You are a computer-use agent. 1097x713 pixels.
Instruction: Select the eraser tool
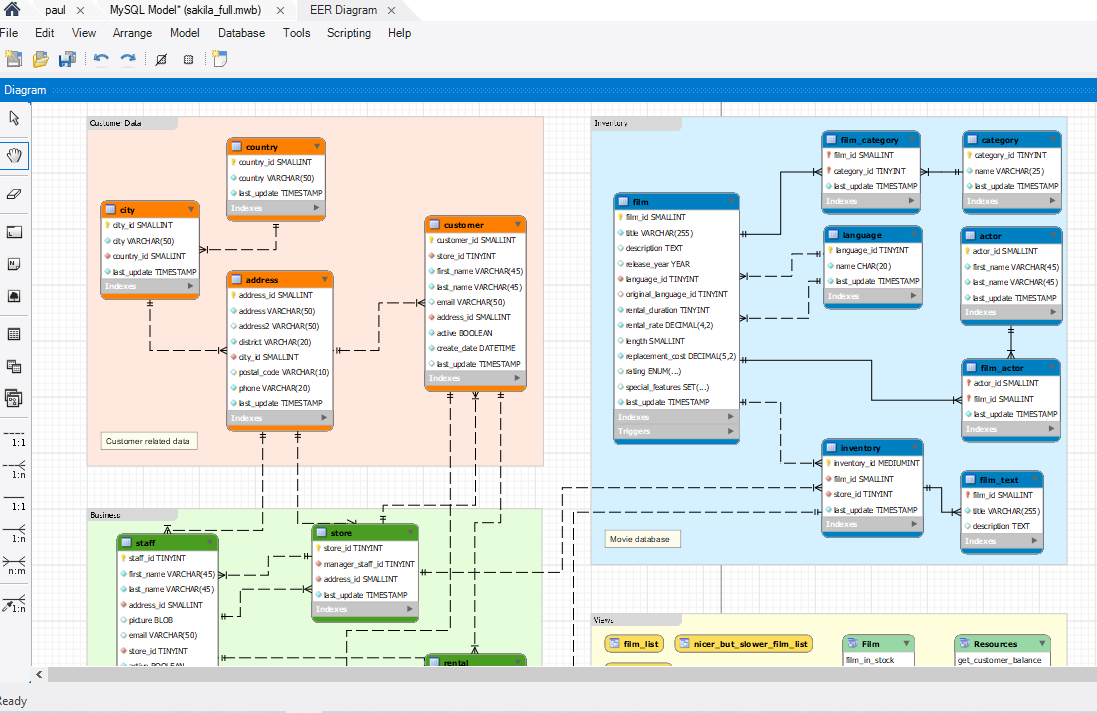(x=14, y=194)
